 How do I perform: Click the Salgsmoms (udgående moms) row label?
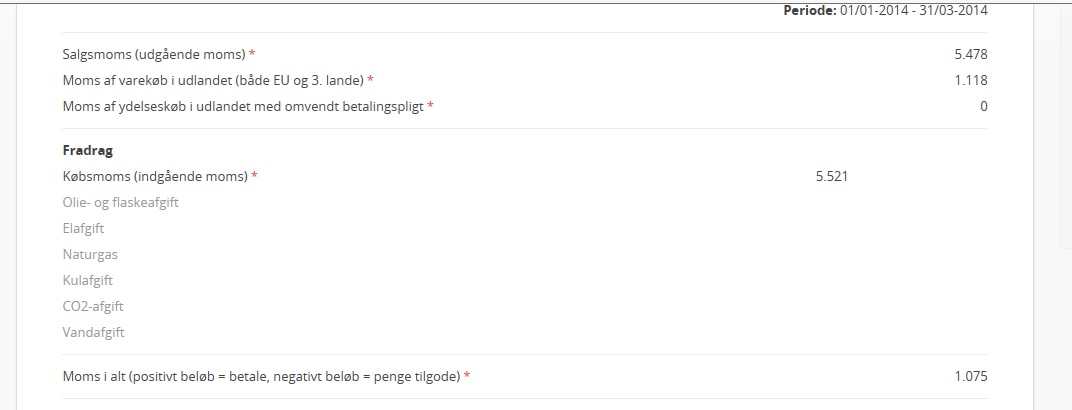click(155, 54)
